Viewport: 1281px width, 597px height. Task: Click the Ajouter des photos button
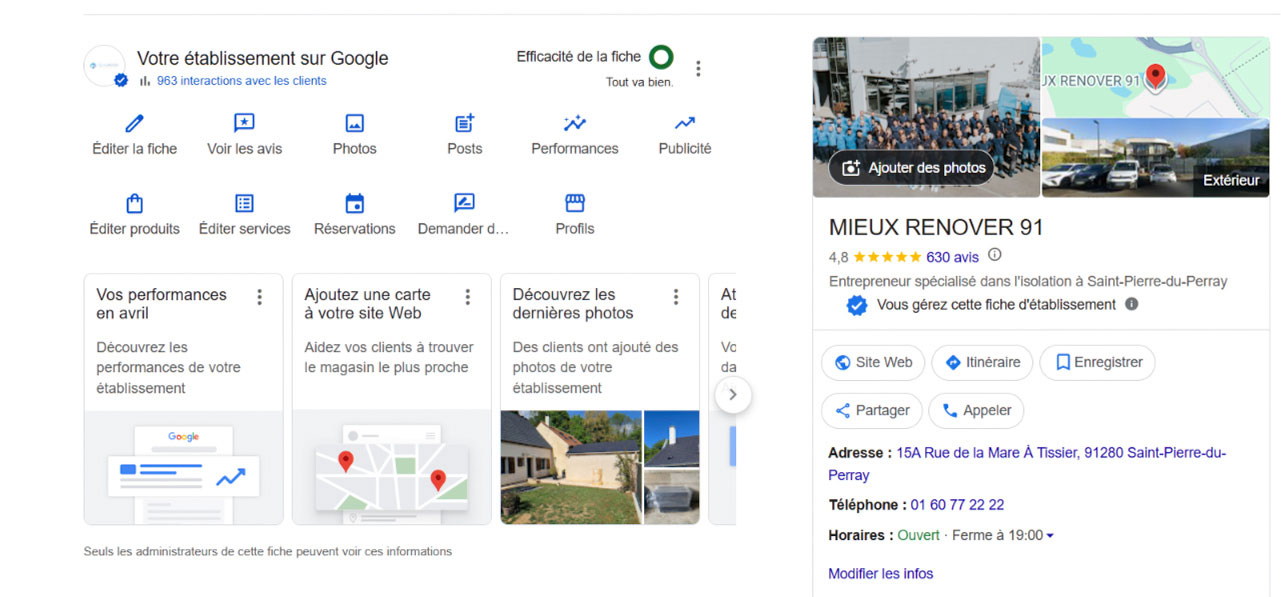pos(912,168)
